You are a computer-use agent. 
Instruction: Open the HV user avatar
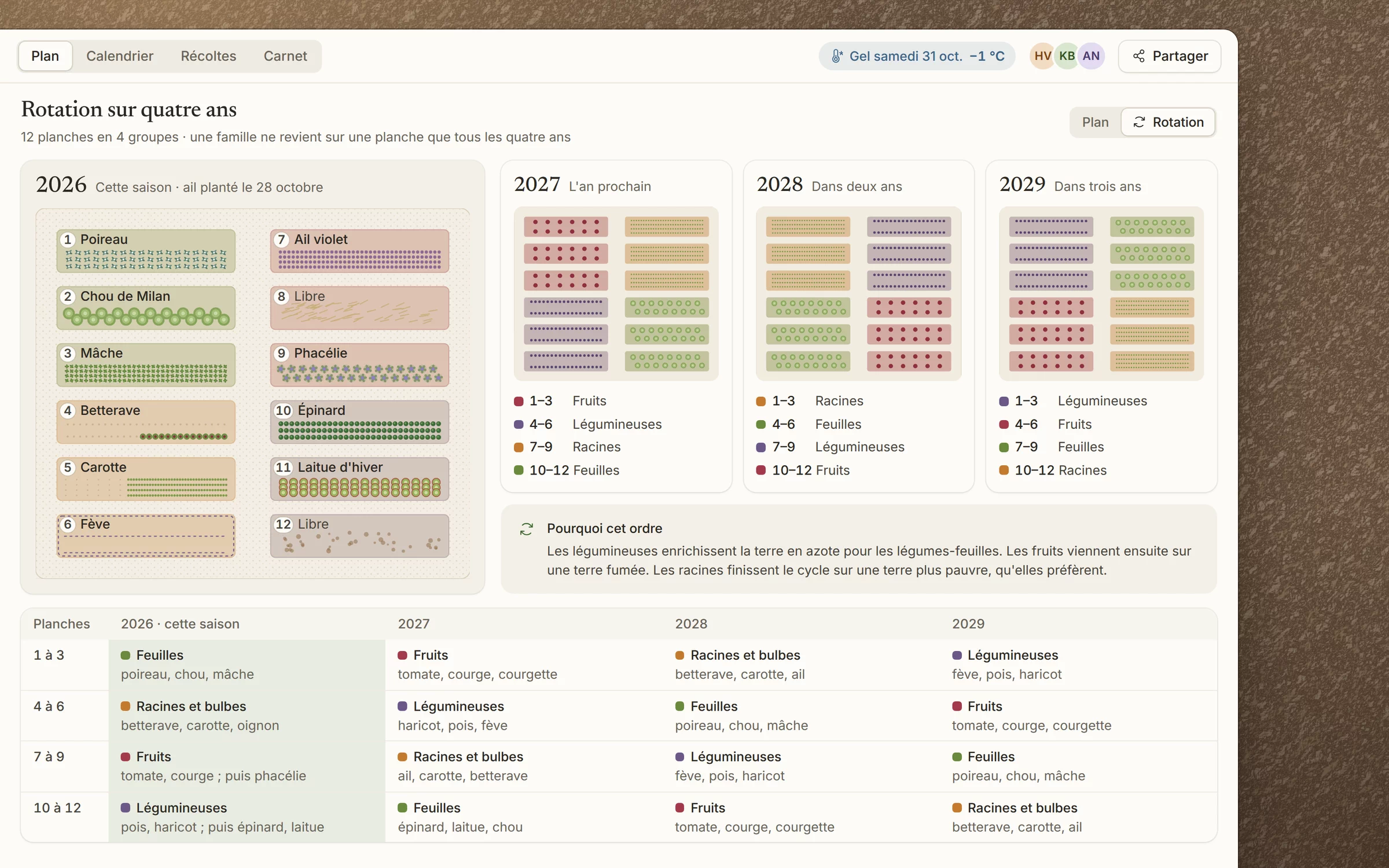1043,56
